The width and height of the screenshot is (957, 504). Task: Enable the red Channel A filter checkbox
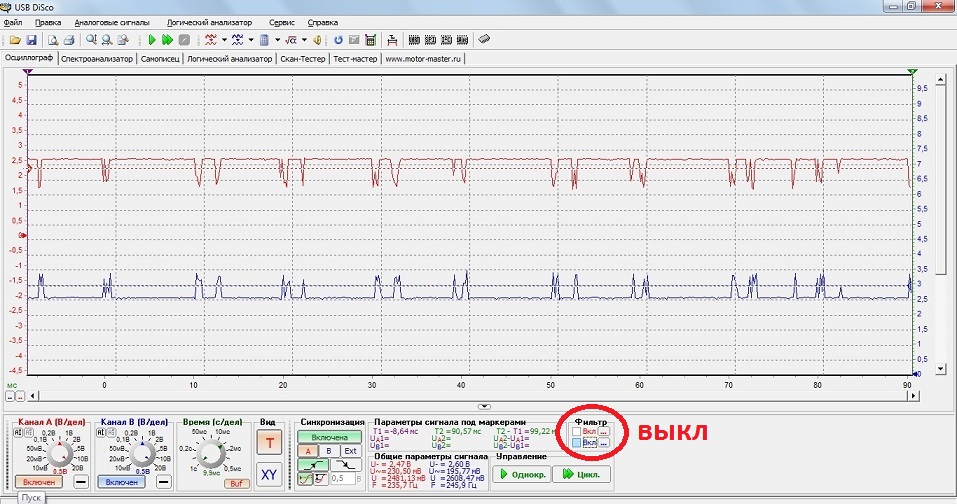577,431
